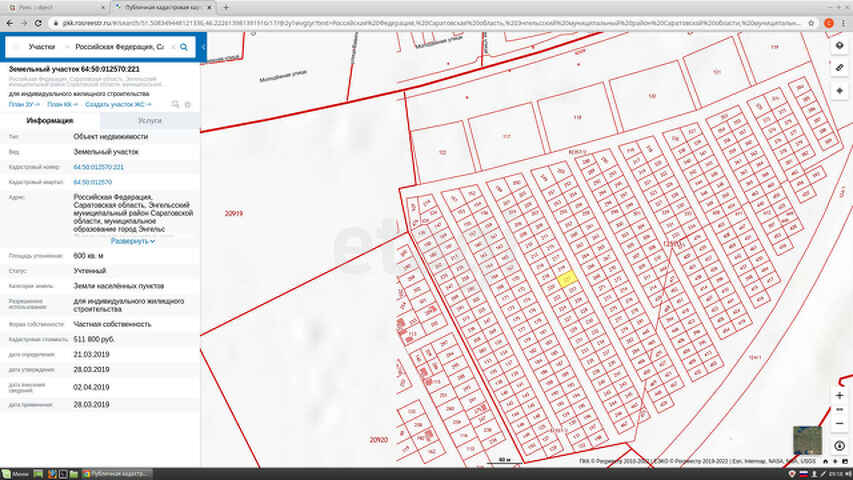Collapse the left information panel

point(203,47)
